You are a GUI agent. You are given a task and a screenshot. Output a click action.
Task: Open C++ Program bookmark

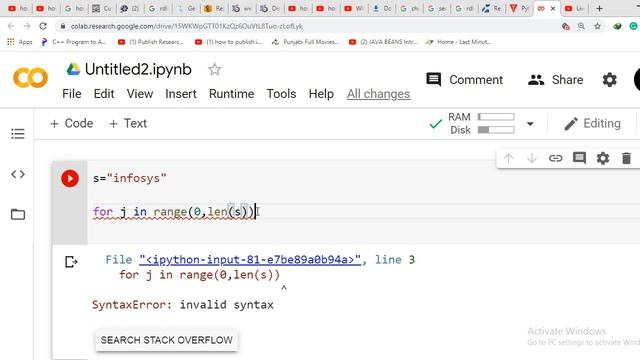click(x=73, y=42)
